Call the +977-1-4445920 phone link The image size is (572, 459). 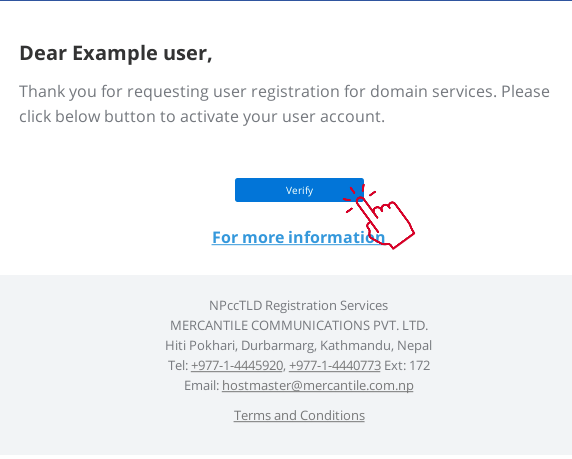[x=237, y=366]
